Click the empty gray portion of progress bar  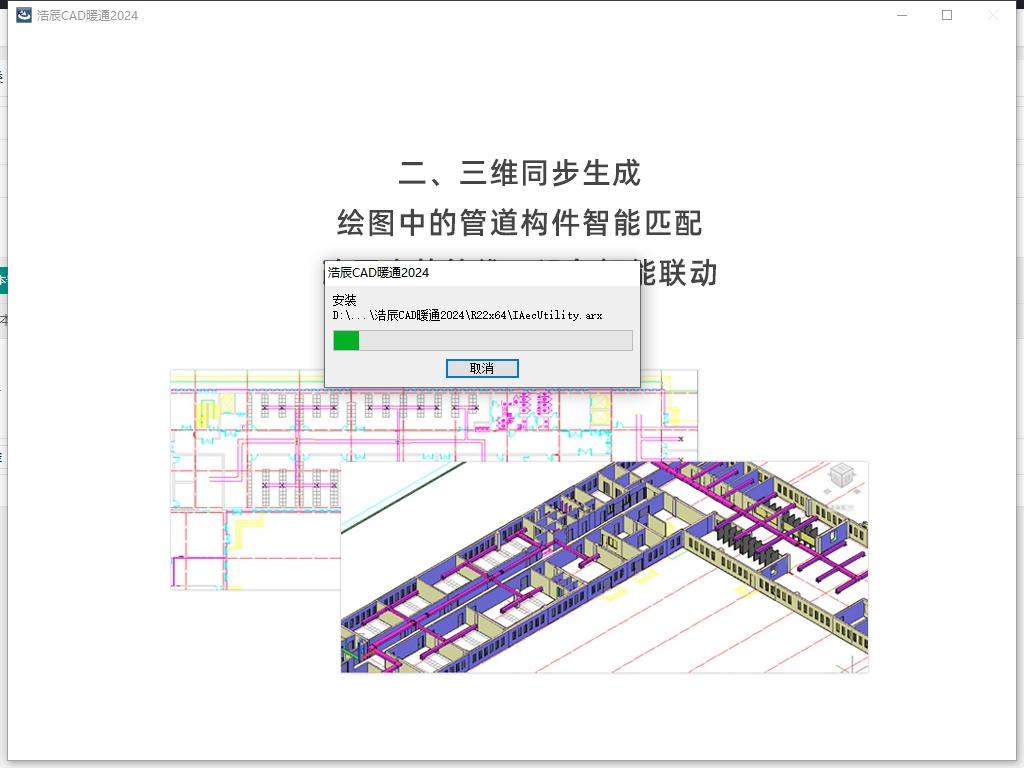tap(495, 341)
